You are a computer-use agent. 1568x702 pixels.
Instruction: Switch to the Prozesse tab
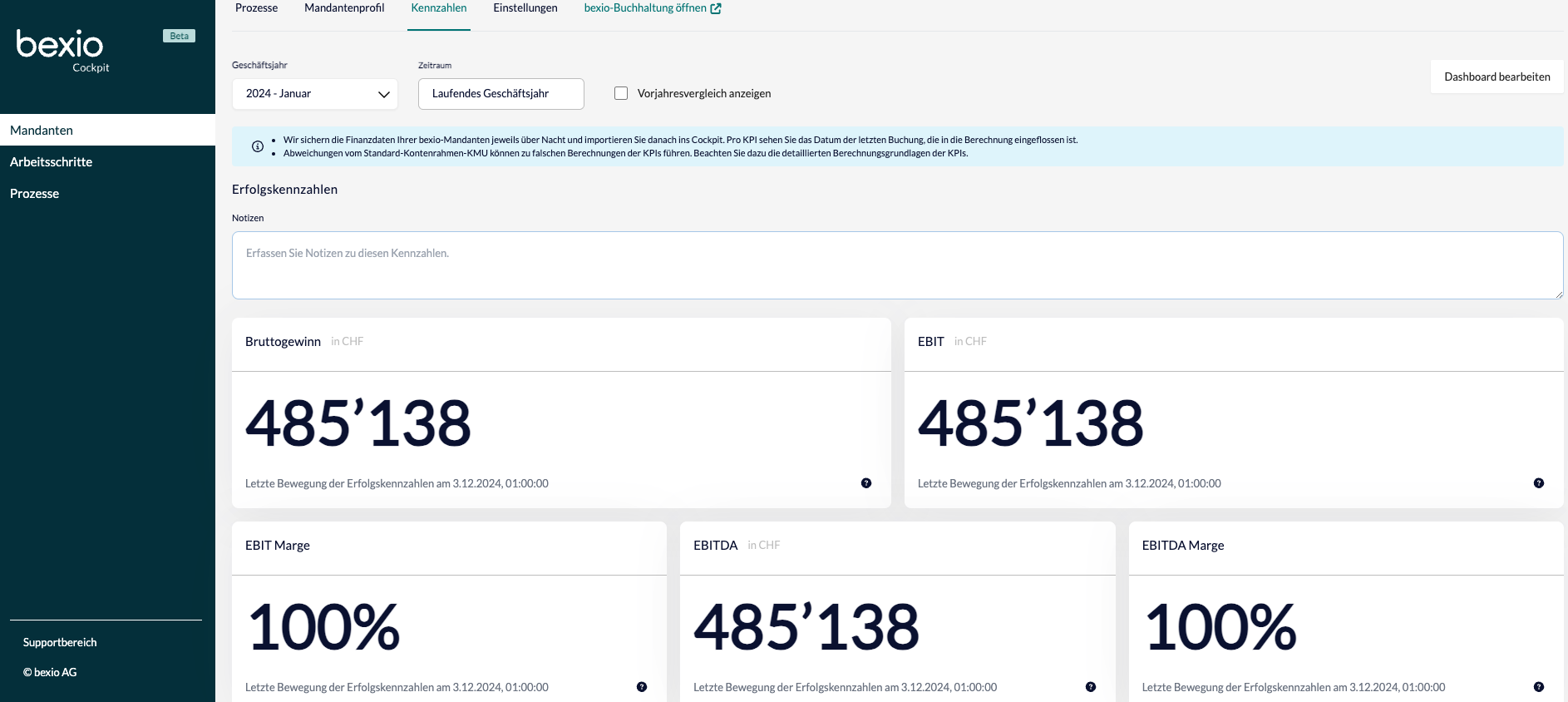(256, 8)
